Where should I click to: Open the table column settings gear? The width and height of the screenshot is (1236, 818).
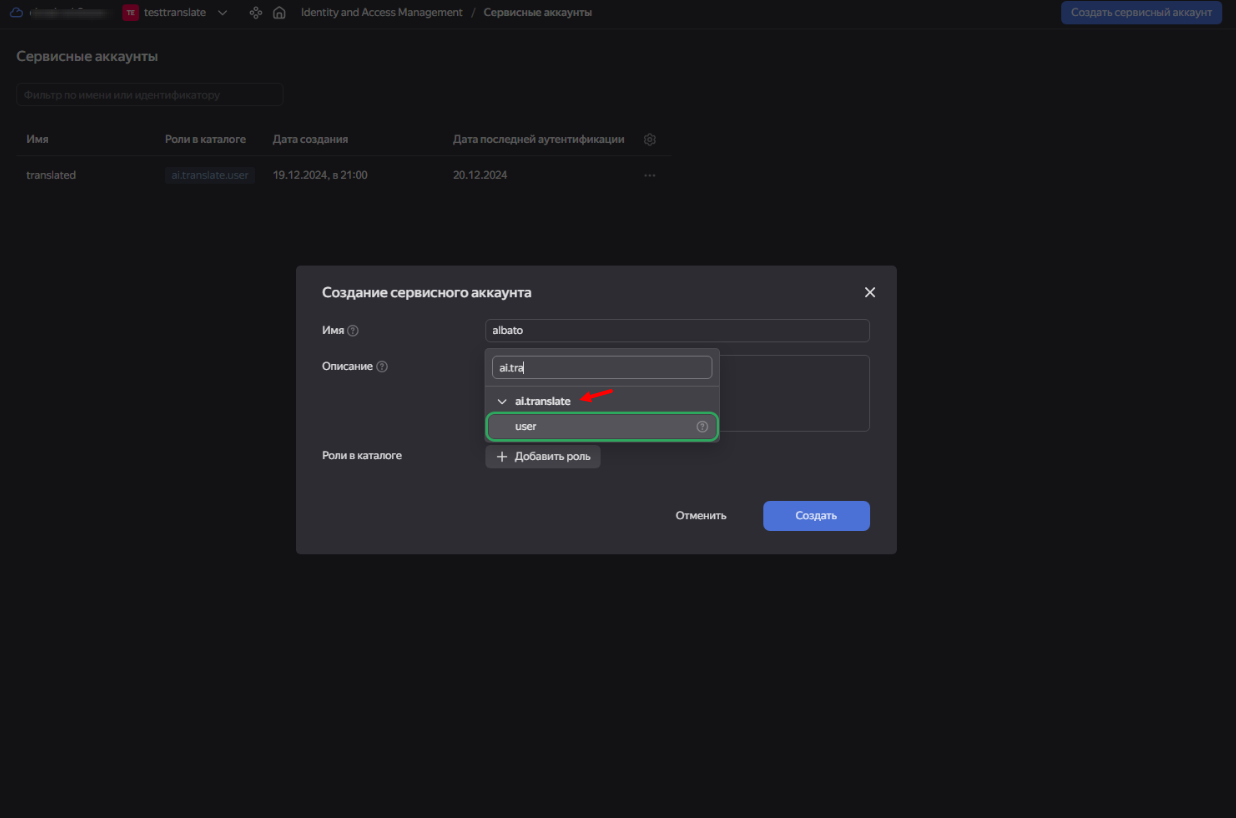650,140
